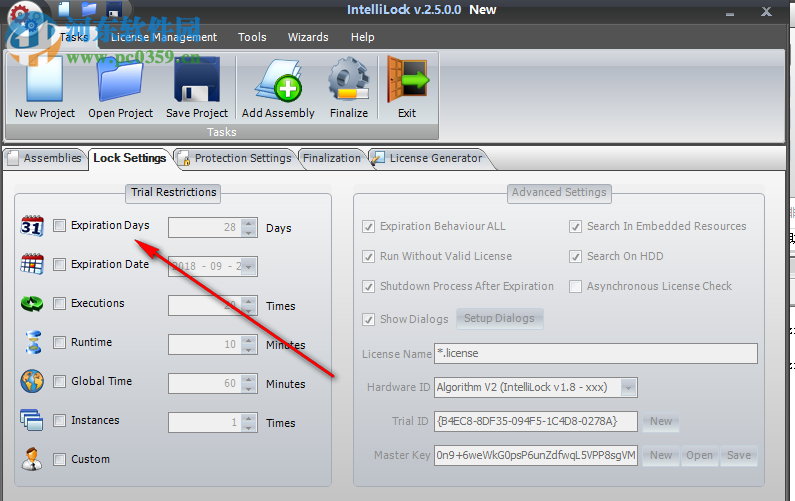
Task: Click the Expiration Days calendar icon
Action: tap(32, 226)
